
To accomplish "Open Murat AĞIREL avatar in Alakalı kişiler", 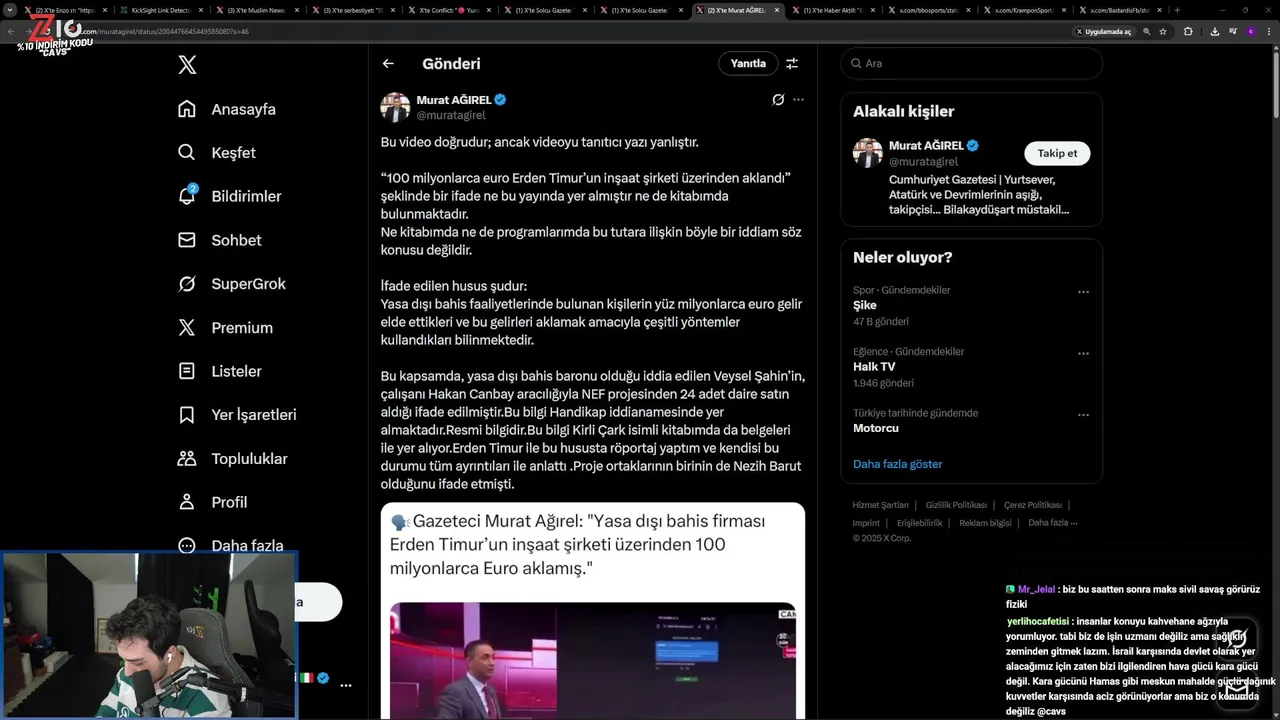I will [x=868, y=153].
